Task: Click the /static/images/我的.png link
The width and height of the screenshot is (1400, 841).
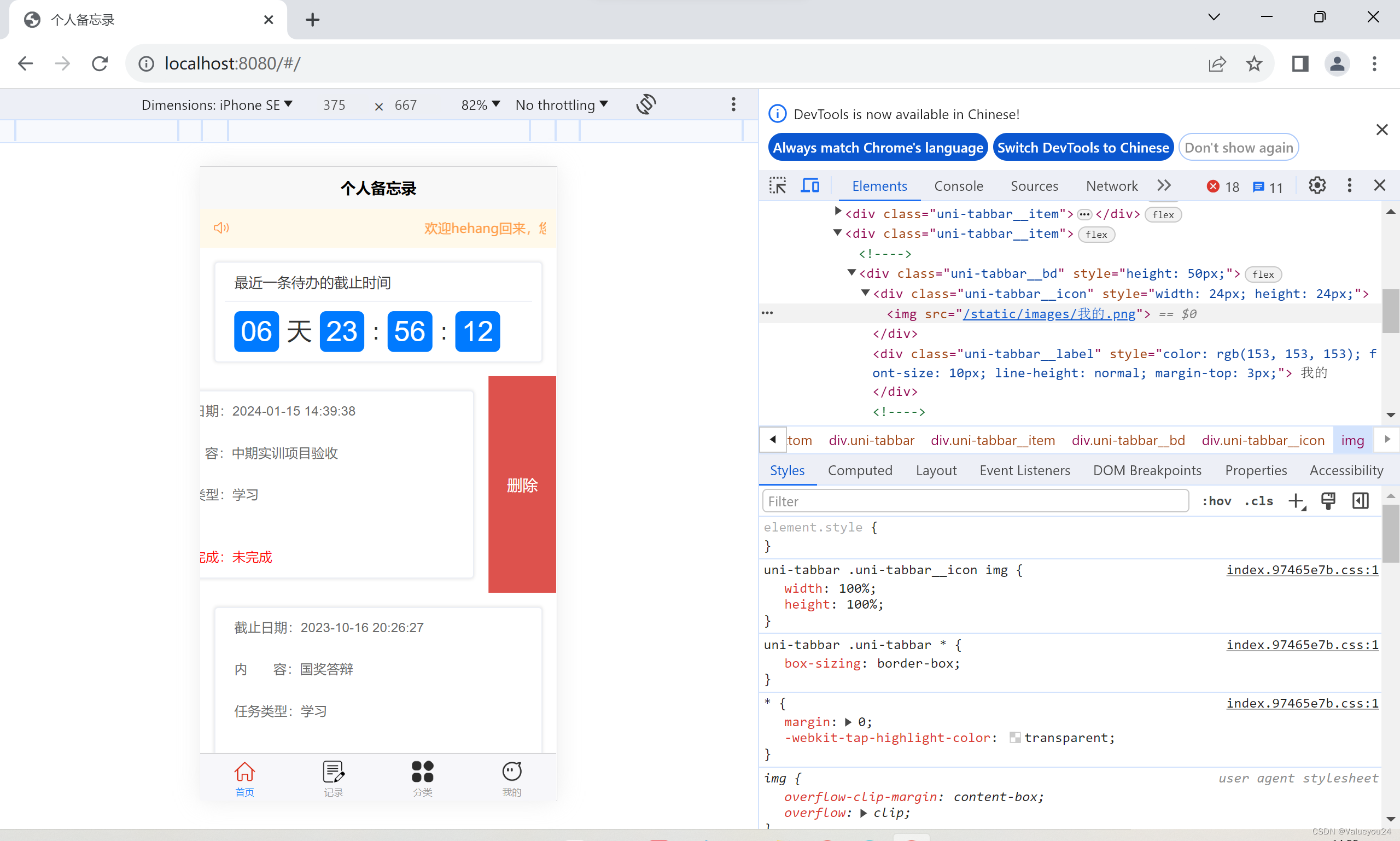Action: (x=1049, y=314)
